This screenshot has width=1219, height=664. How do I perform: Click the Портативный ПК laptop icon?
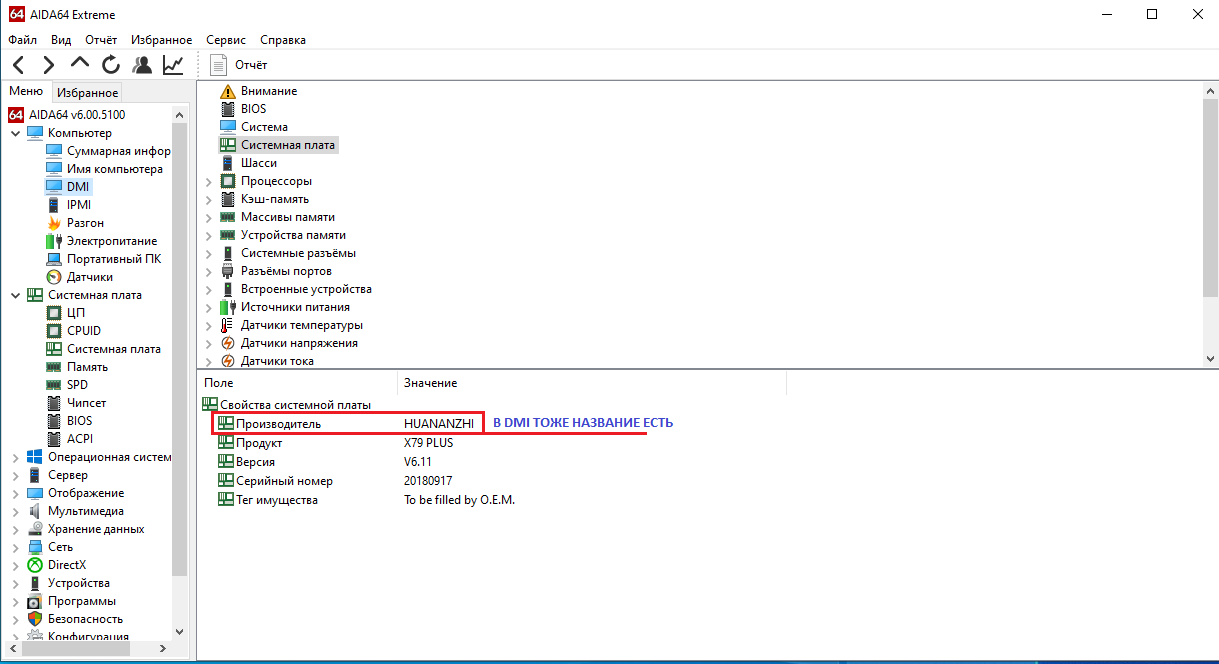click(54, 259)
